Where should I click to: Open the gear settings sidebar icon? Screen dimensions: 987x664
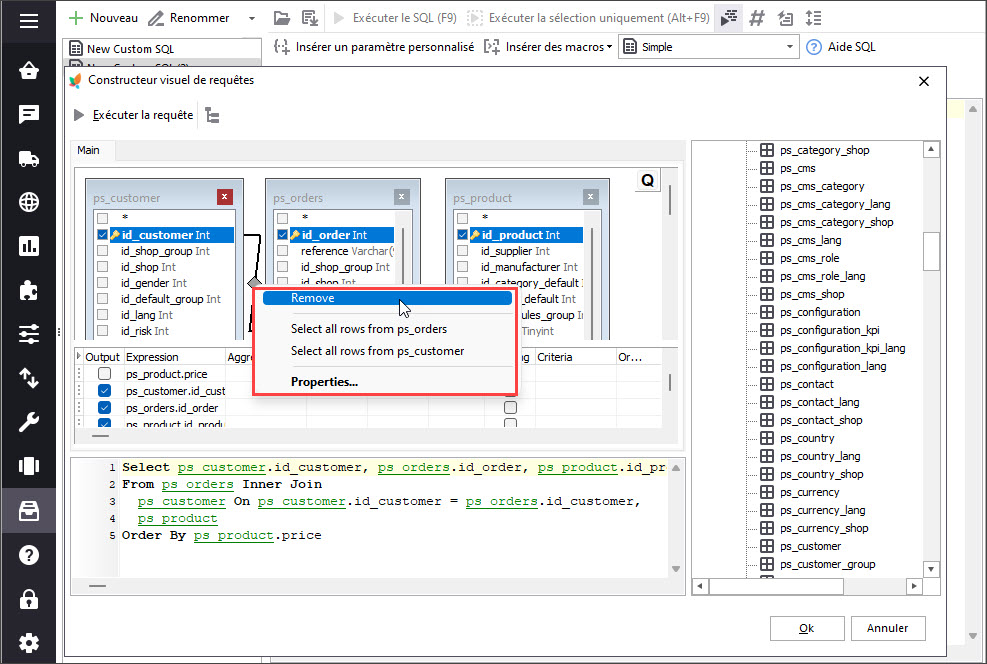click(x=29, y=643)
